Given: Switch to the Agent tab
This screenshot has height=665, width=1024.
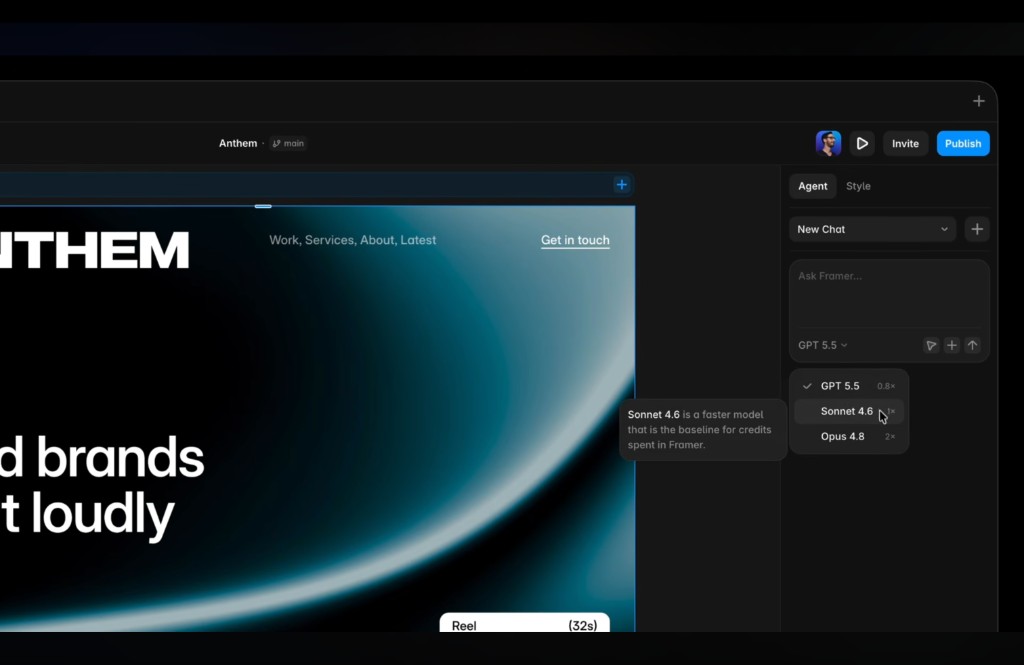Looking at the screenshot, I should point(812,186).
